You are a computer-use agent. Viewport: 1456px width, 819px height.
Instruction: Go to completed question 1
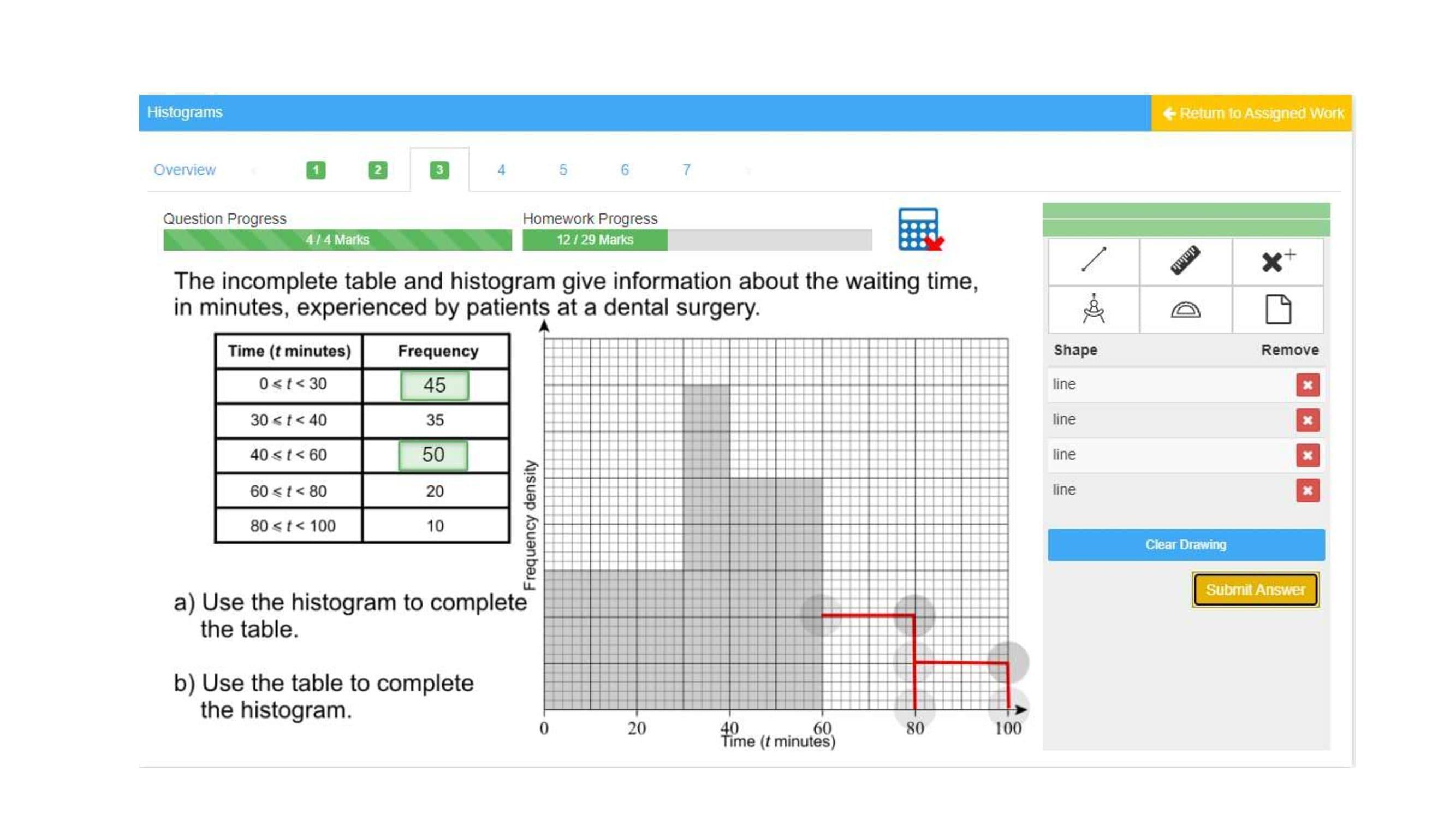pos(316,170)
